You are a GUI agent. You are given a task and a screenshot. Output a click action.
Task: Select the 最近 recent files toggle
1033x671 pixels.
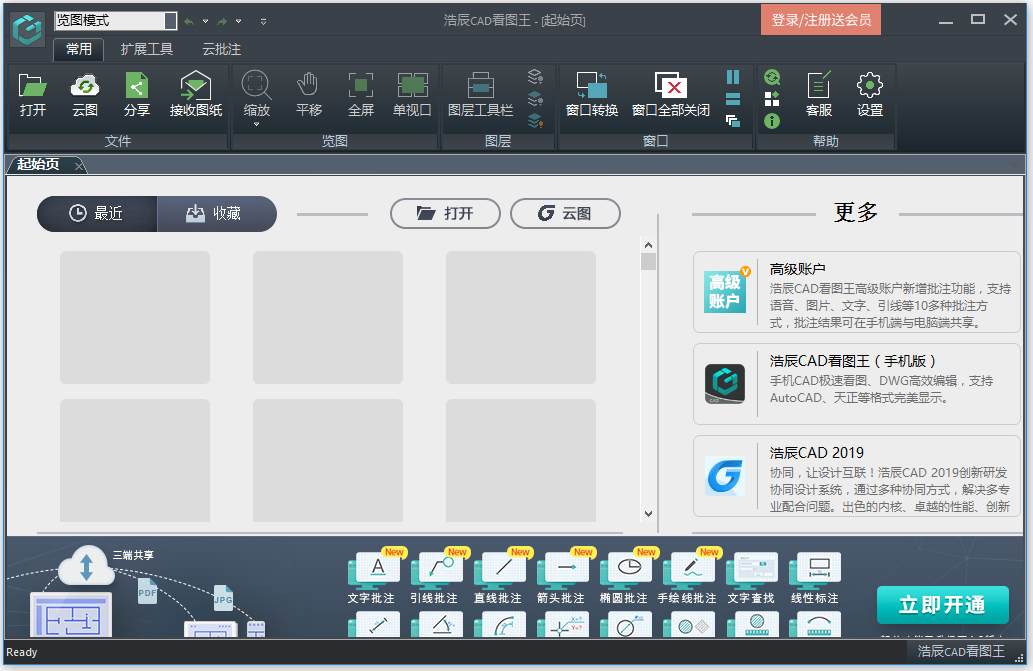coord(97,214)
